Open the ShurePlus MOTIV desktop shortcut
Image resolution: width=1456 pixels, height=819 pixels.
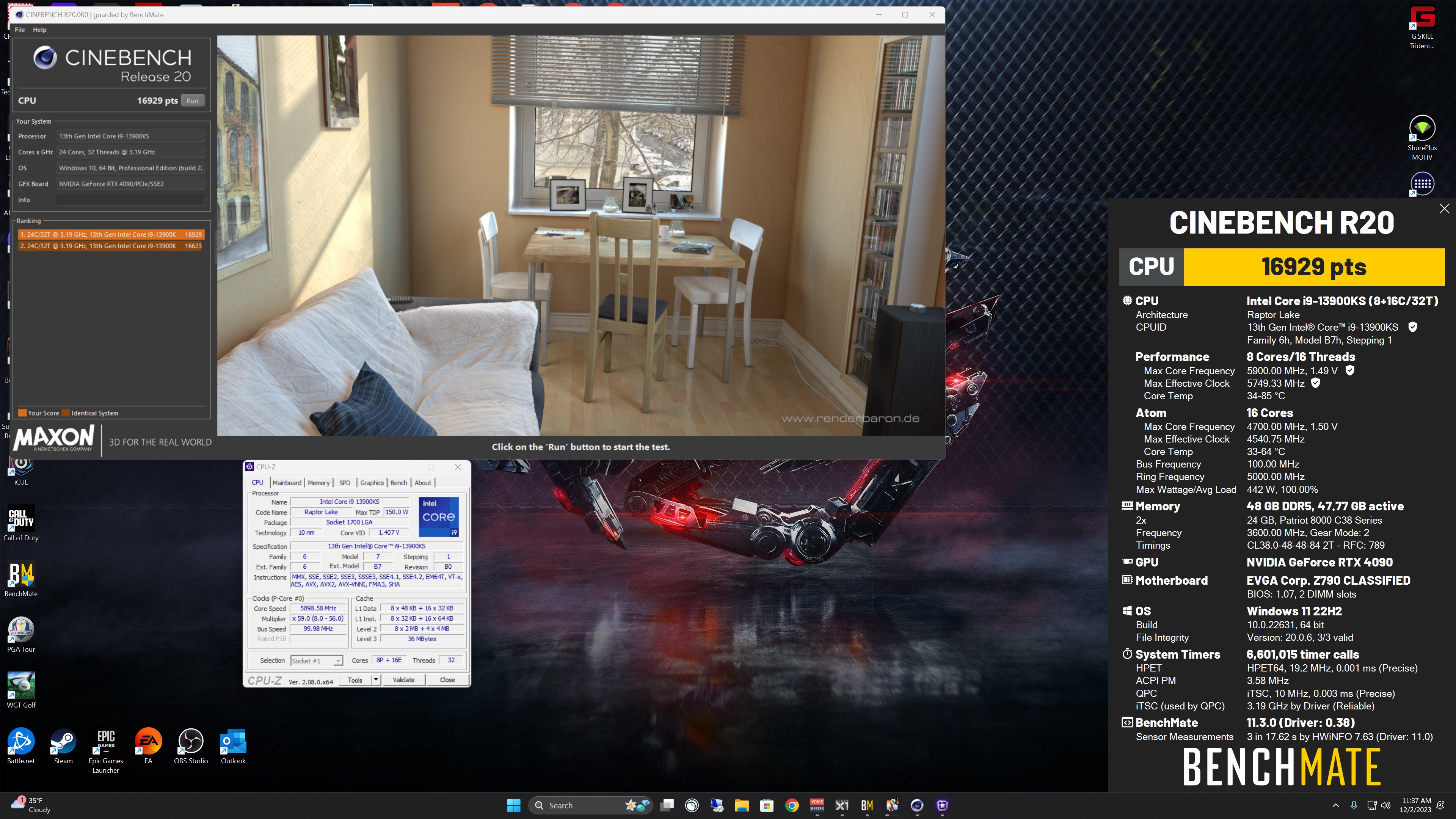[1421, 138]
